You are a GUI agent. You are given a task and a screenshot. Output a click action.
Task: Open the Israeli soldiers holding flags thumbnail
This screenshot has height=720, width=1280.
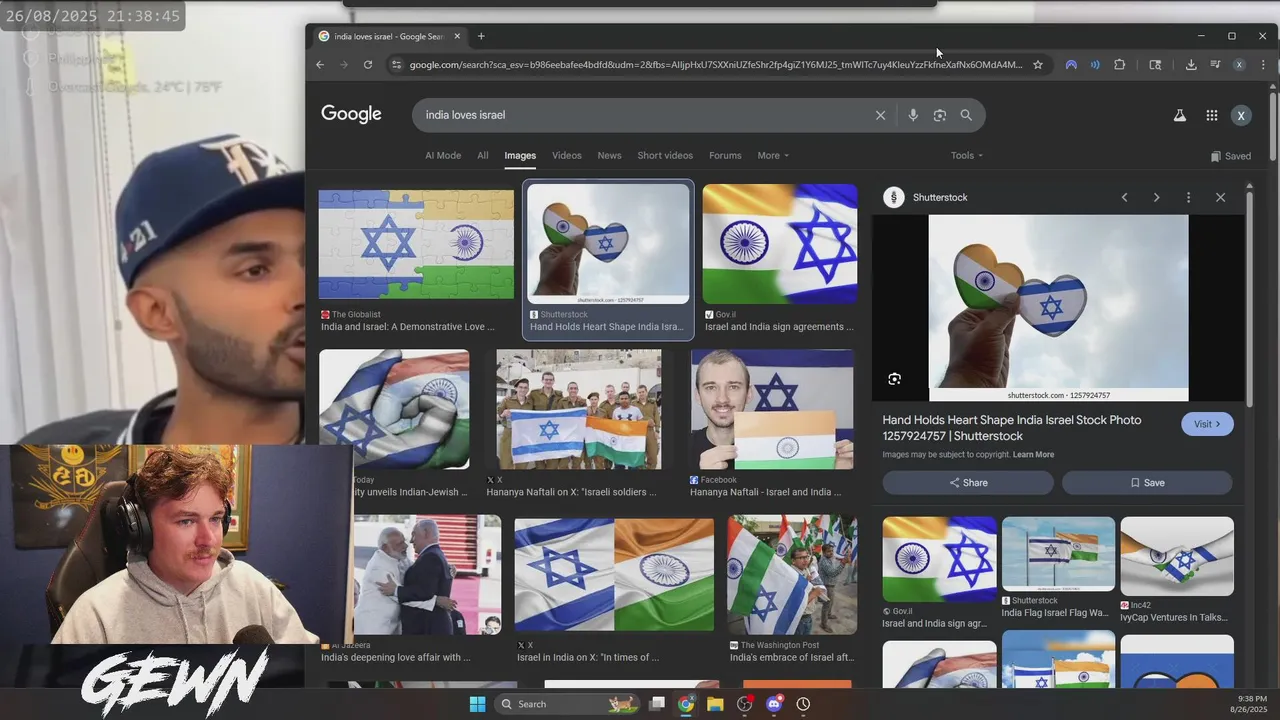tap(578, 409)
